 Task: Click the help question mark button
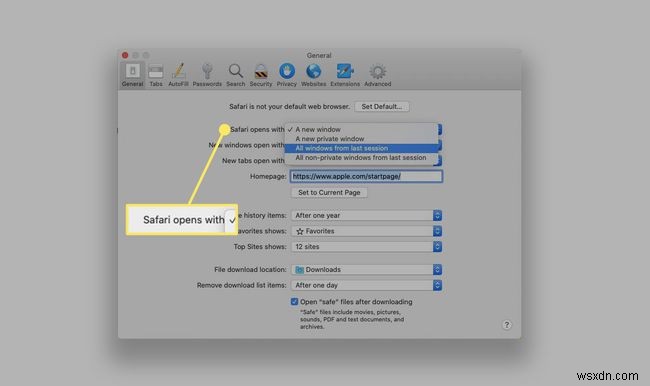[x=507, y=325]
